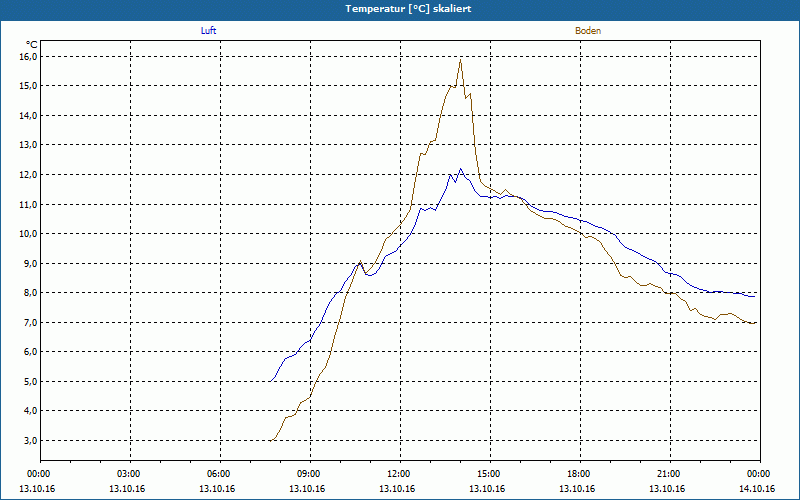Viewport: 800px width, 500px height.
Task: Click the 14.10.16 date label
Action: 757,489
